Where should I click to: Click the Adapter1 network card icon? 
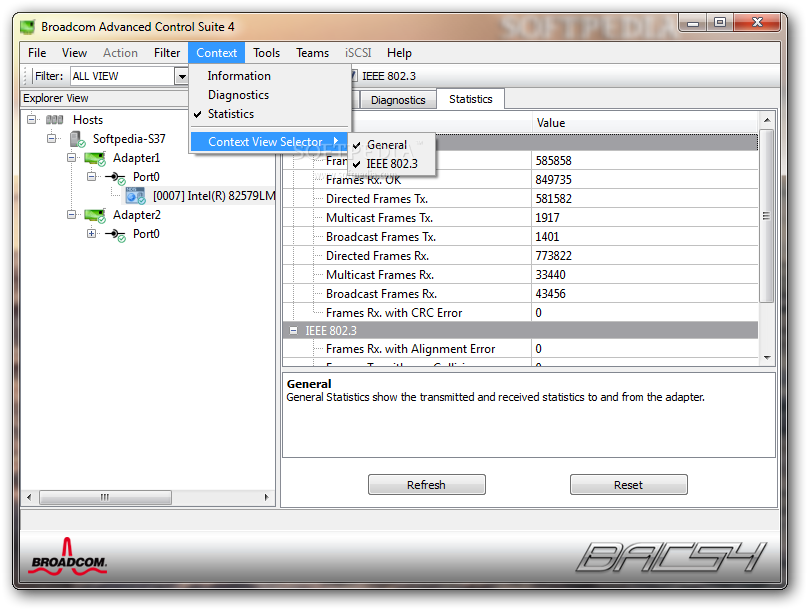click(x=95, y=158)
